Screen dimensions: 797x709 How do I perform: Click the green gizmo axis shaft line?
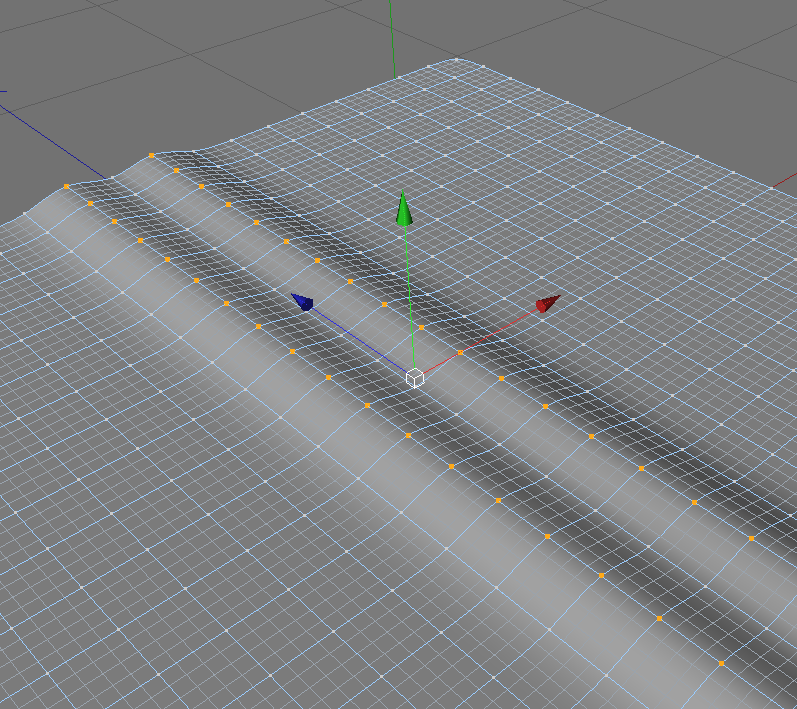[410, 297]
